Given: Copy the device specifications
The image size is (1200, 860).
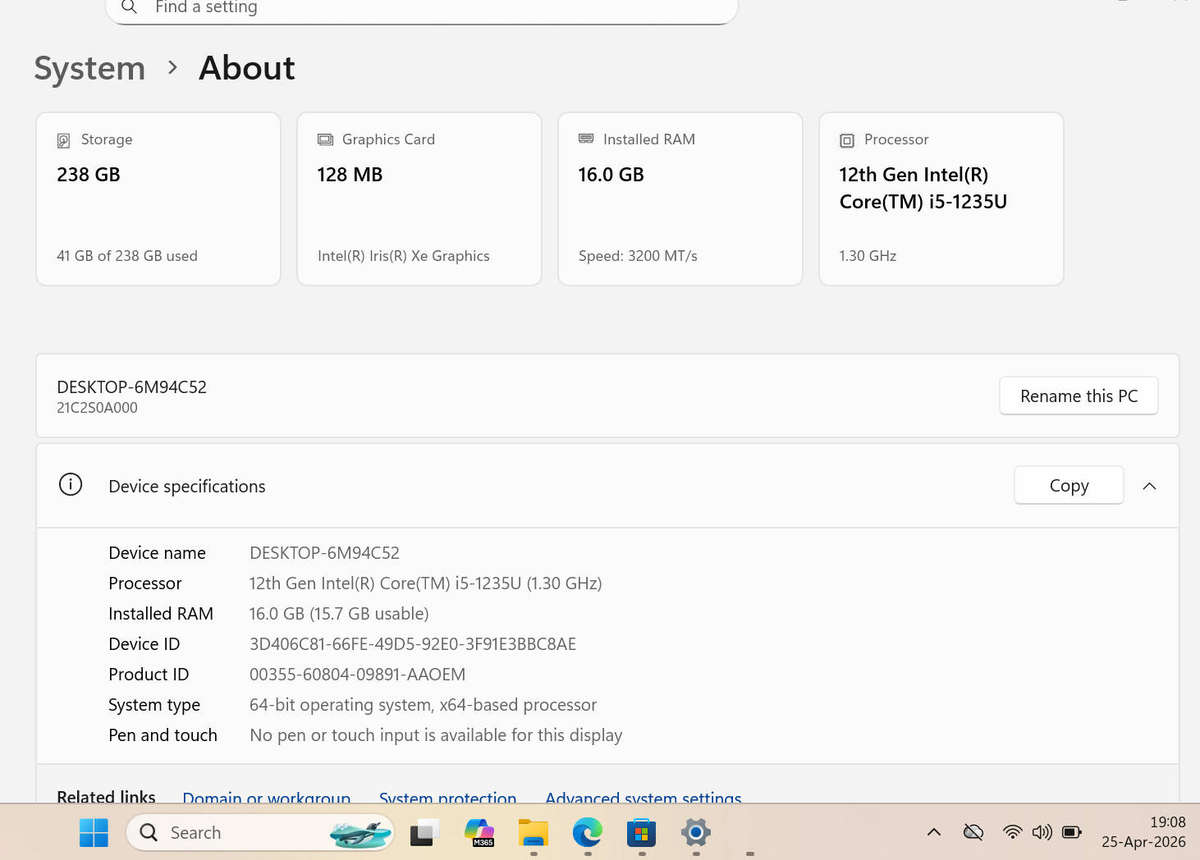Looking at the screenshot, I should click(x=1069, y=486).
